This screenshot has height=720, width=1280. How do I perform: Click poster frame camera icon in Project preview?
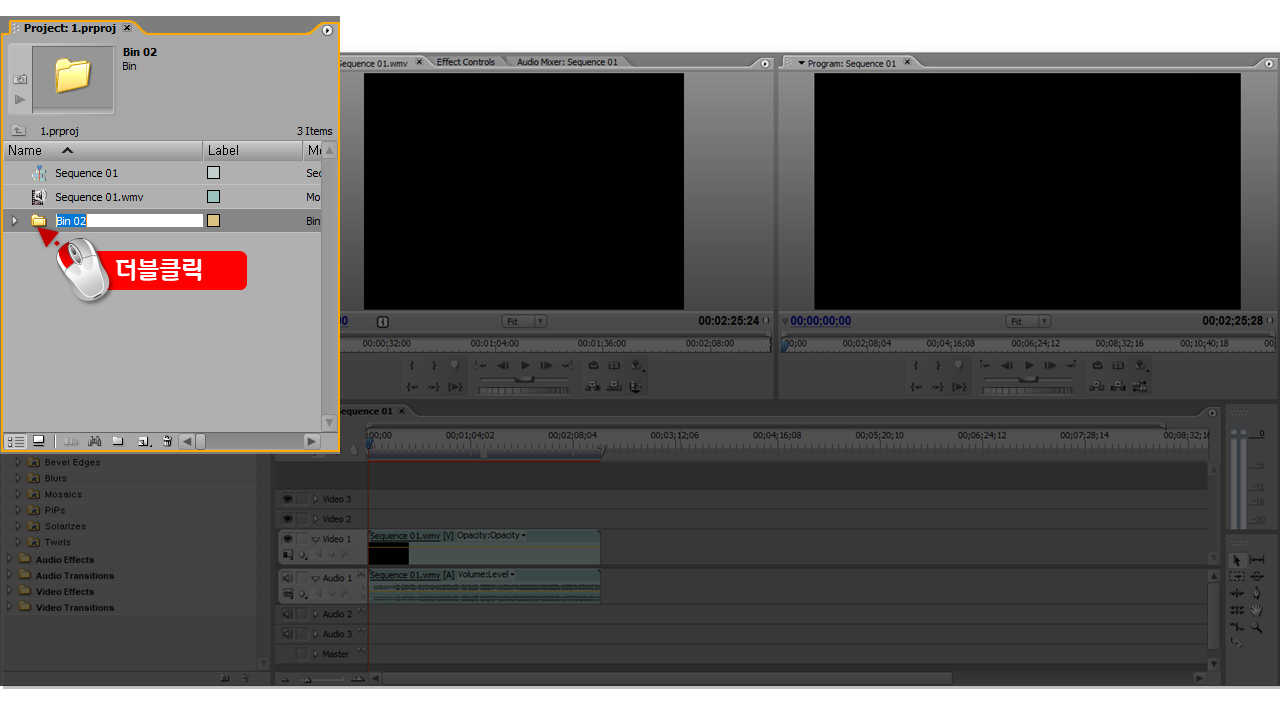coord(20,79)
